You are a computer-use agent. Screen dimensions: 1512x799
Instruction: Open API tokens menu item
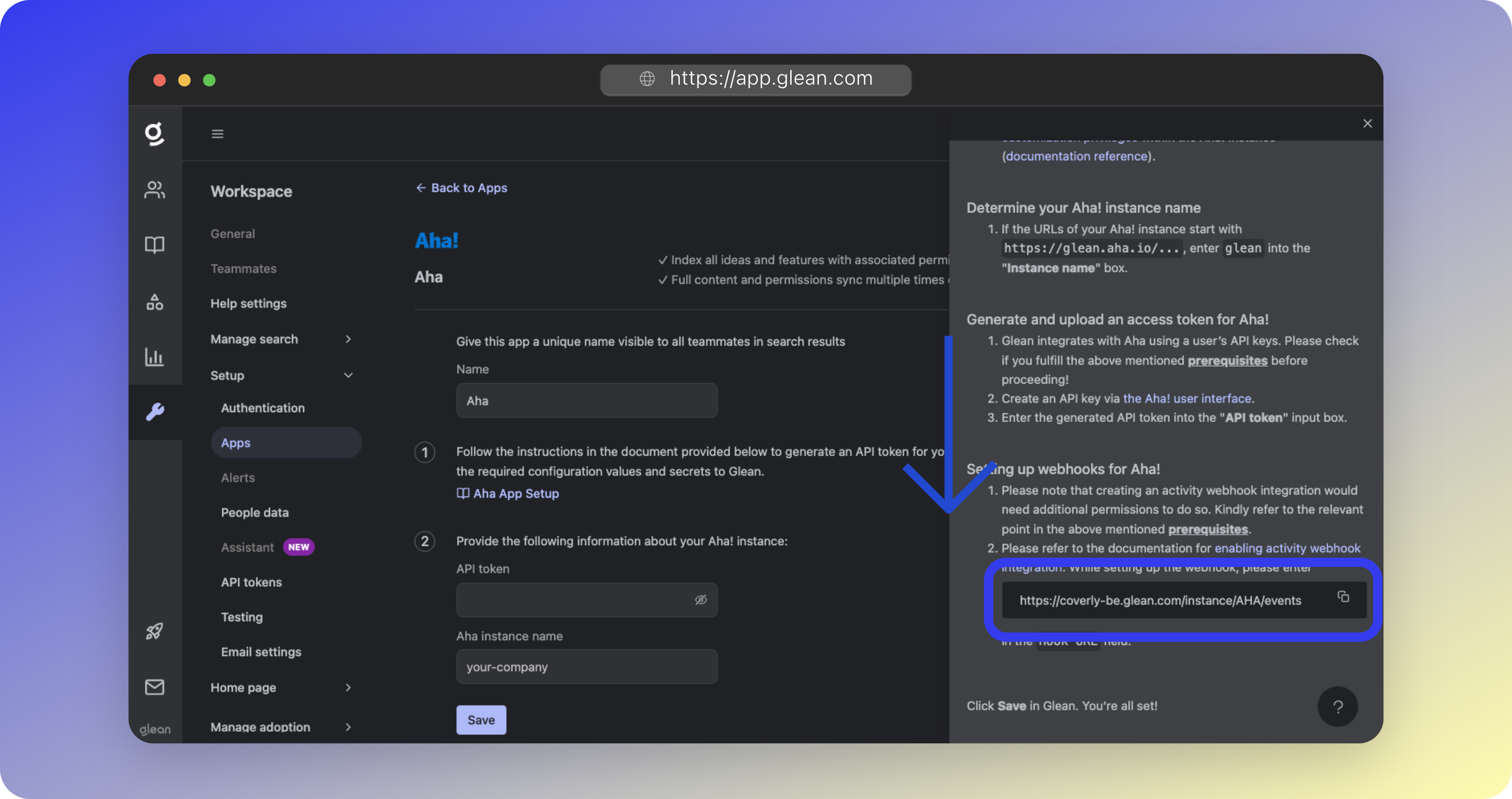point(251,582)
